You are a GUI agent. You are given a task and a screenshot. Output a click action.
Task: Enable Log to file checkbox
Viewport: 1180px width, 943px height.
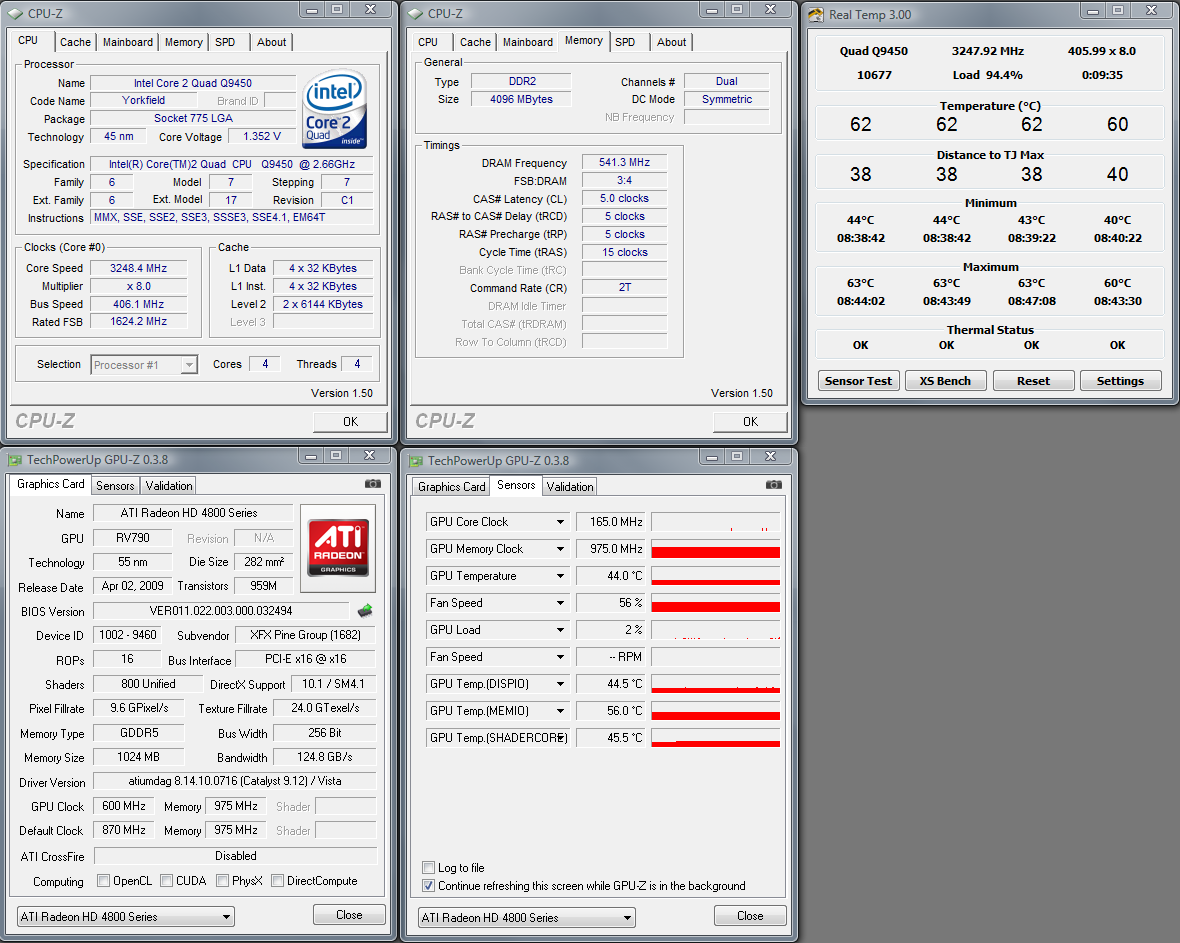tap(428, 868)
